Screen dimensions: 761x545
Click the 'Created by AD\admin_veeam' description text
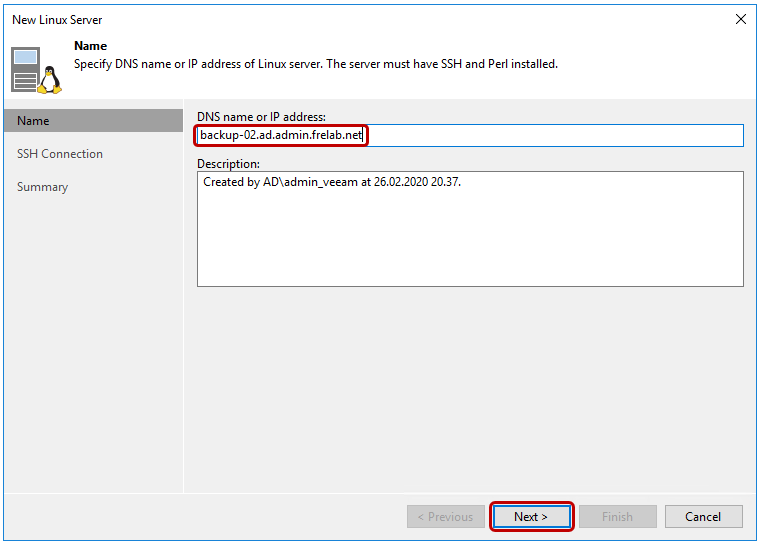click(x=332, y=182)
